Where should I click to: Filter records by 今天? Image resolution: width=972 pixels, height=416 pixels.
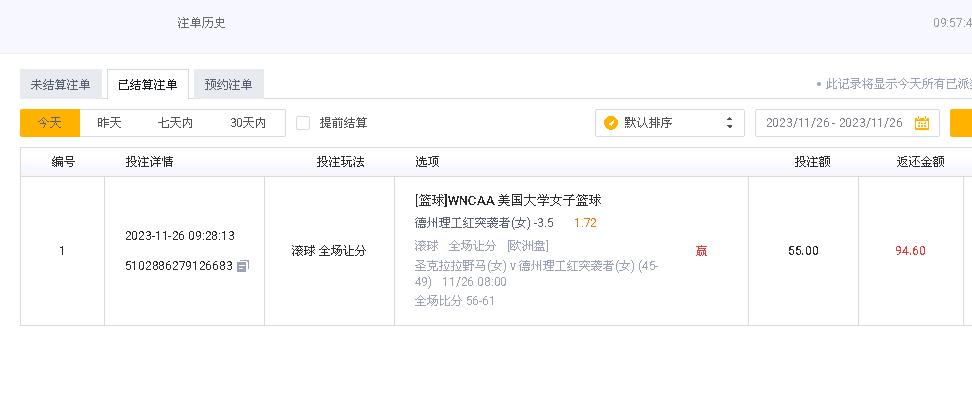[x=50, y=123]
